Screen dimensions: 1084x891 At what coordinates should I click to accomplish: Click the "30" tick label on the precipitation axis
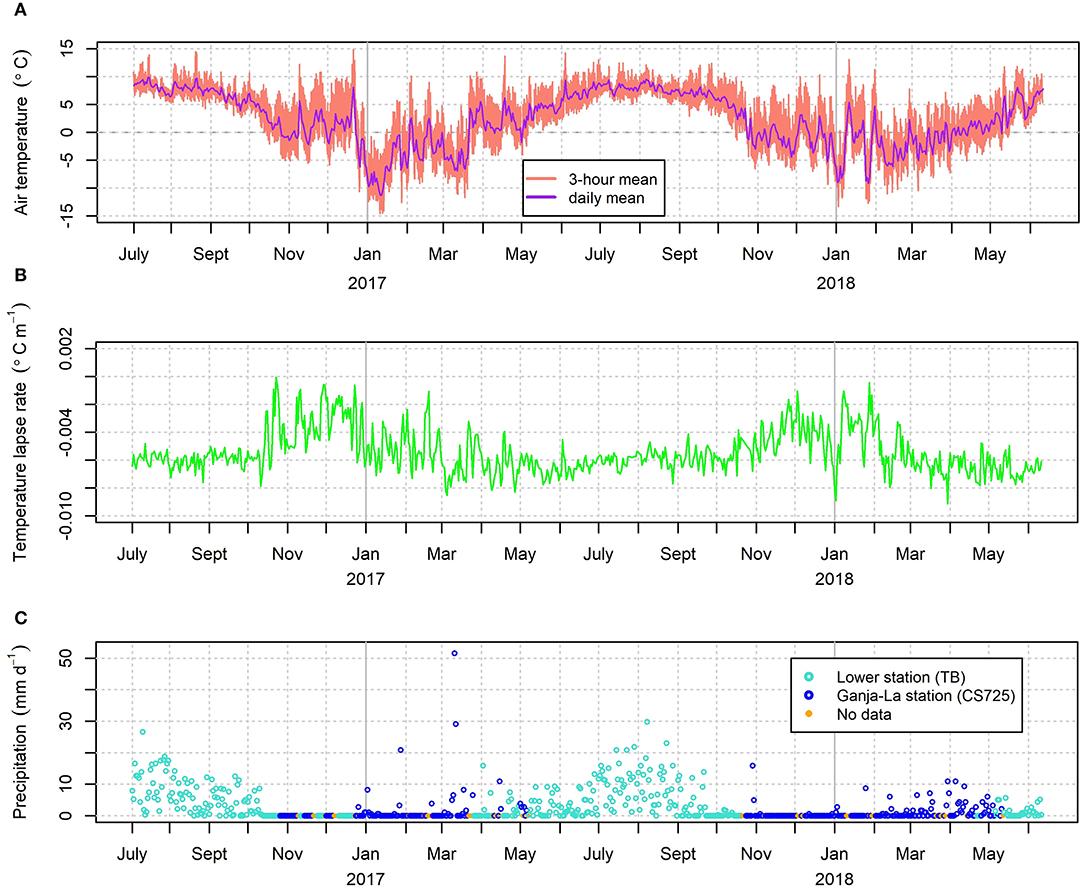point(65,721)
